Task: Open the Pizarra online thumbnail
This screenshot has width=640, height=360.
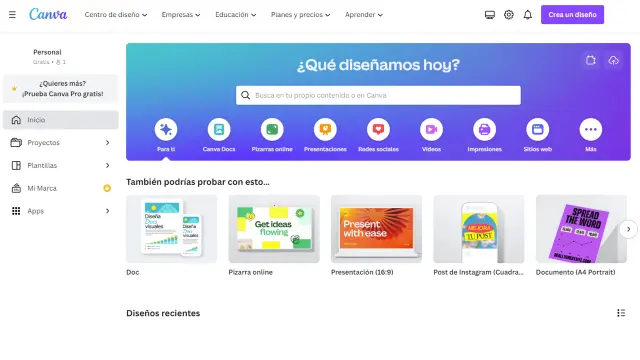Action: point(274,229)
